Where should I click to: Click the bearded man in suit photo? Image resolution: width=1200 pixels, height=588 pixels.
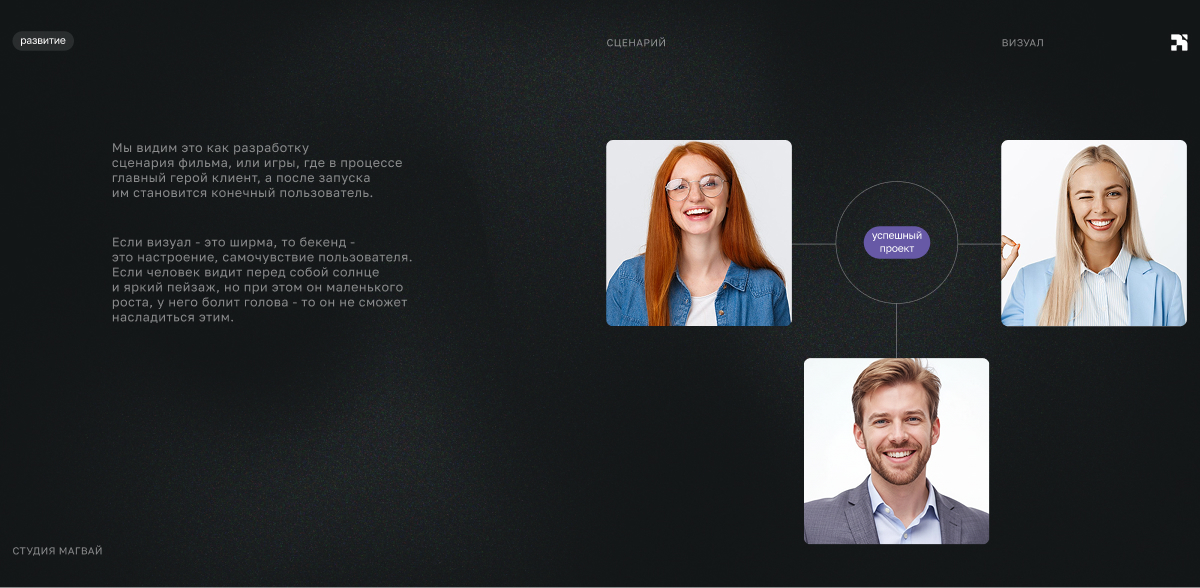pyautogui.click(x=896, y=451)
